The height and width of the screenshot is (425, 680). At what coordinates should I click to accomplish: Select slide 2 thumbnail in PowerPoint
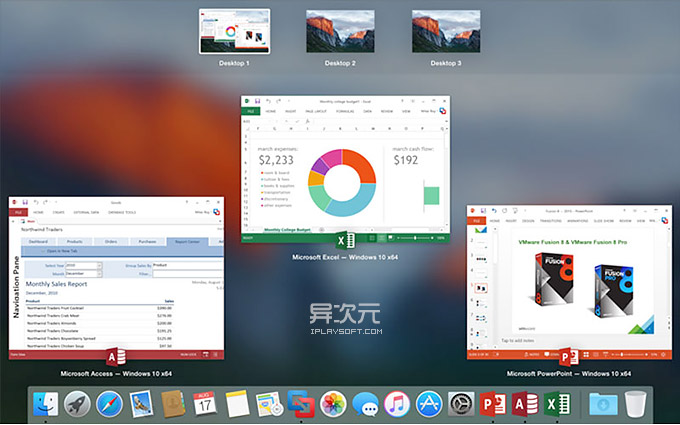pyautogui.click(x=481, y=244)
